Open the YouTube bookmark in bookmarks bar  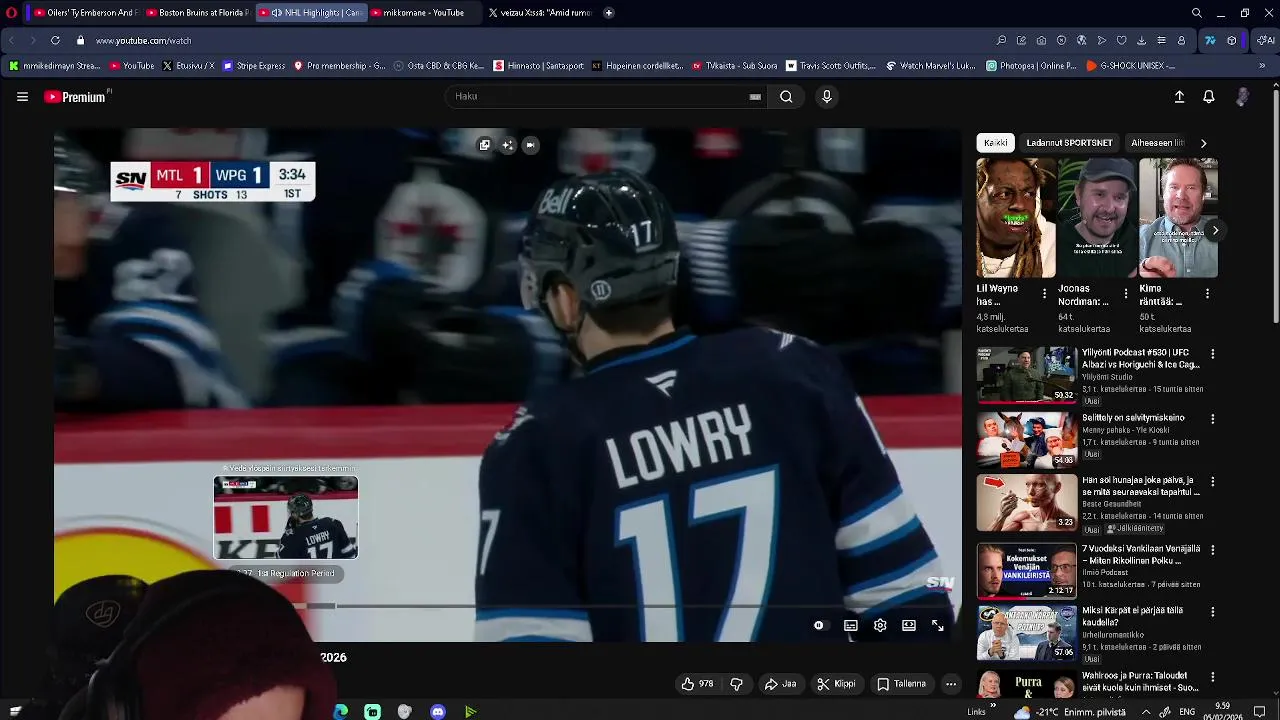(x=131, y=66)
